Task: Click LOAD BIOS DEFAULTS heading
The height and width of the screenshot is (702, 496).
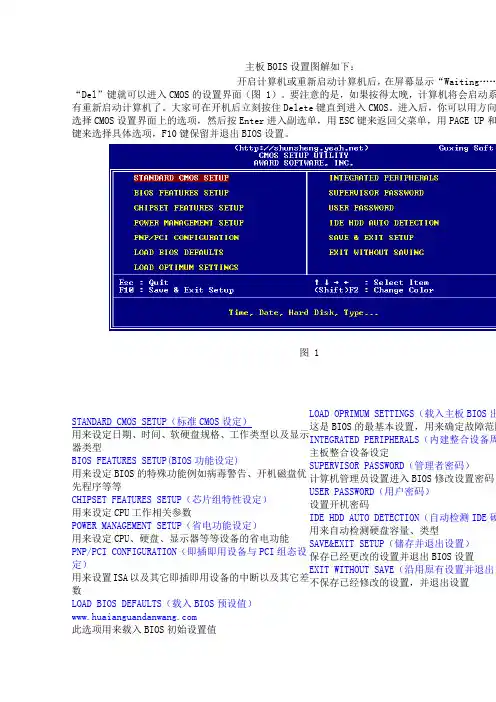Action: (x=162, y=604)
